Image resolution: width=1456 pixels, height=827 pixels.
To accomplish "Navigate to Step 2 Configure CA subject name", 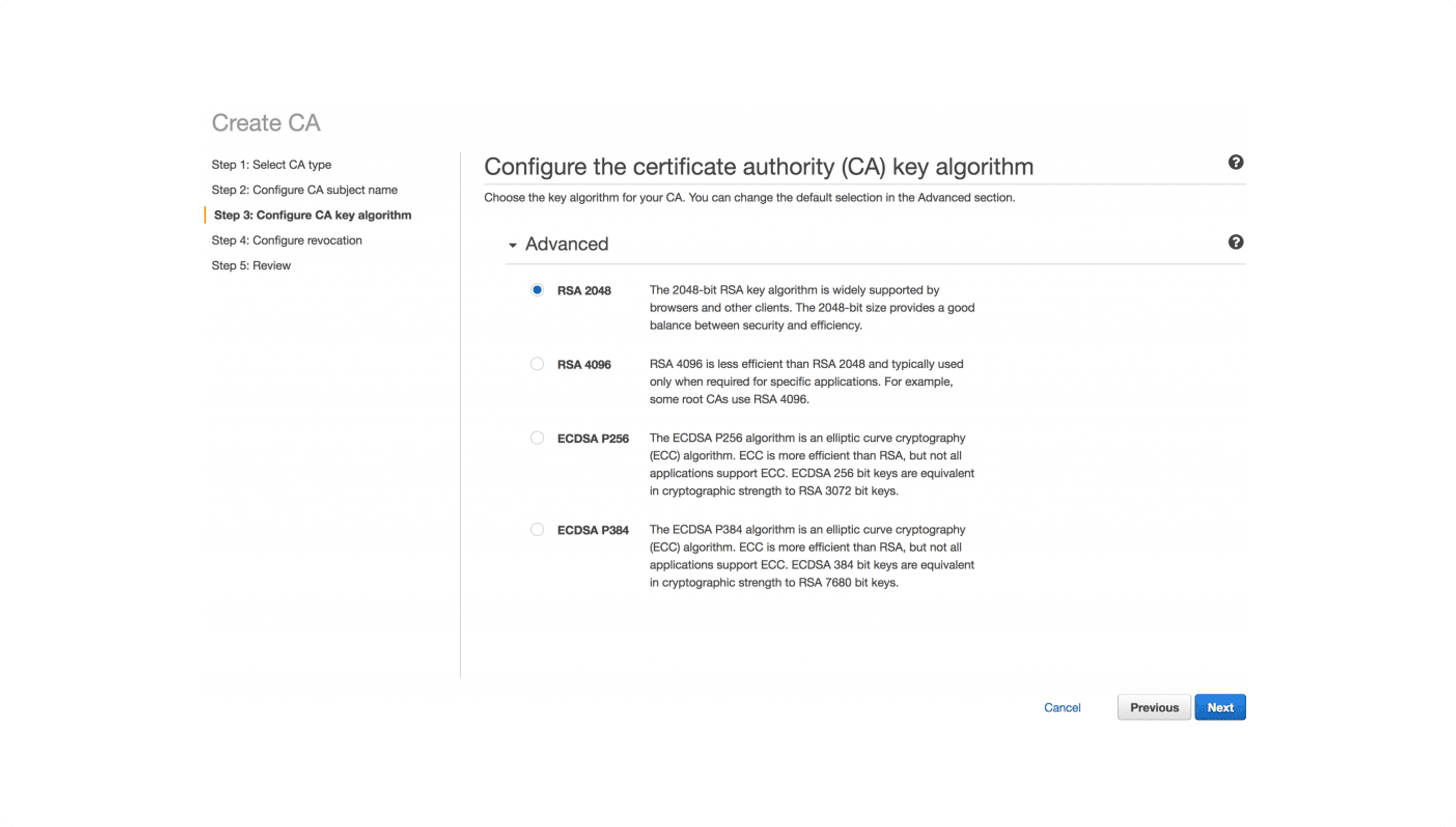I will point(304,189).
